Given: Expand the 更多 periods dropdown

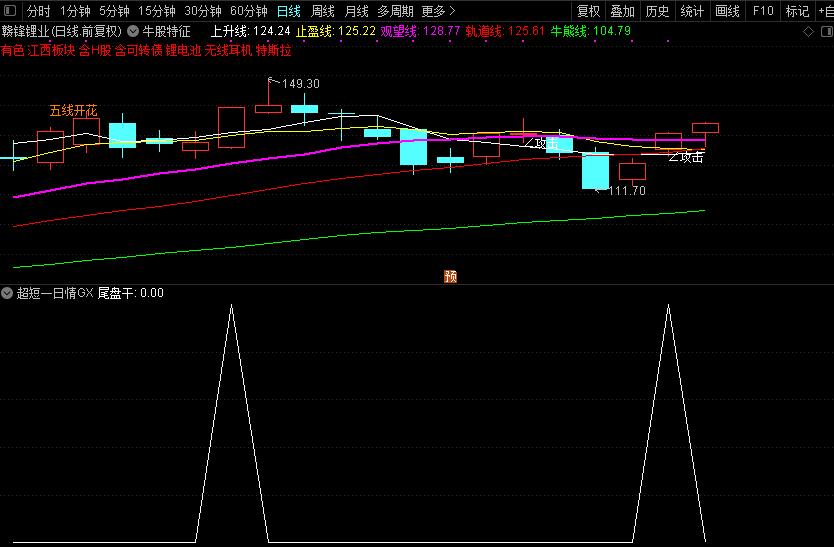Looking at the screenshot, I should coord(438,11).
